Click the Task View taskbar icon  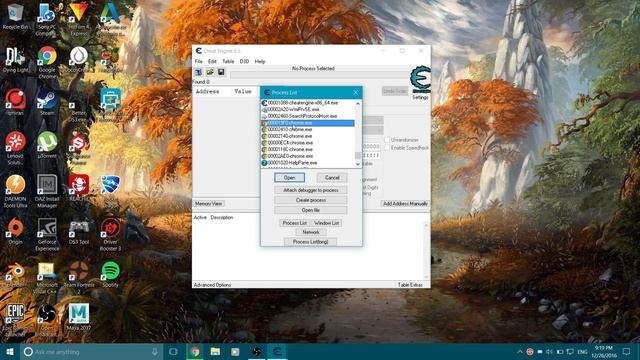coord(173,351)
